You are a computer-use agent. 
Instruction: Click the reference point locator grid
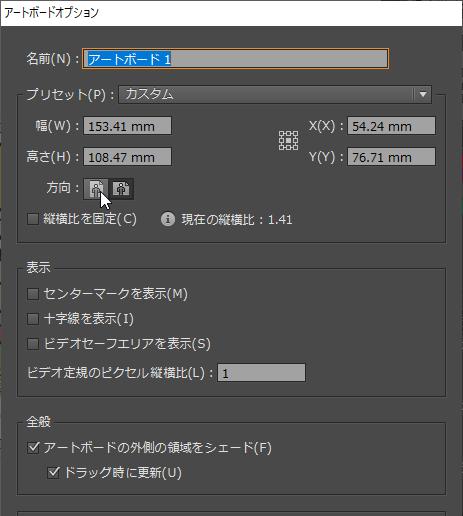[x=288, y=140]
